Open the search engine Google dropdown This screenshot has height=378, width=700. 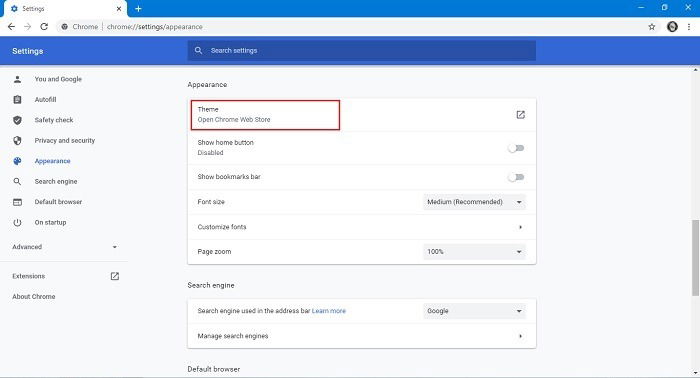474,311
